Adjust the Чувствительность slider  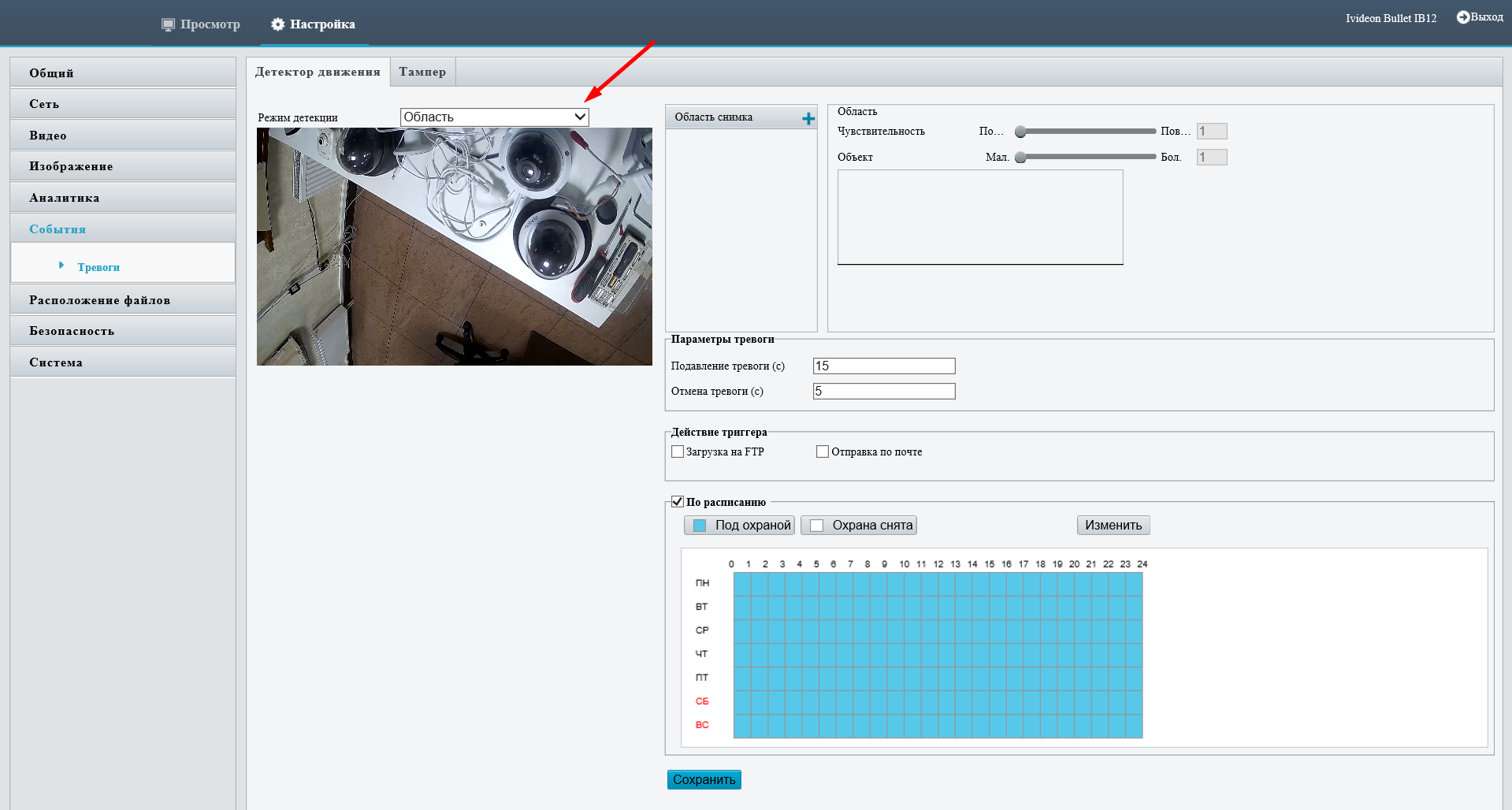point(1085,132)
